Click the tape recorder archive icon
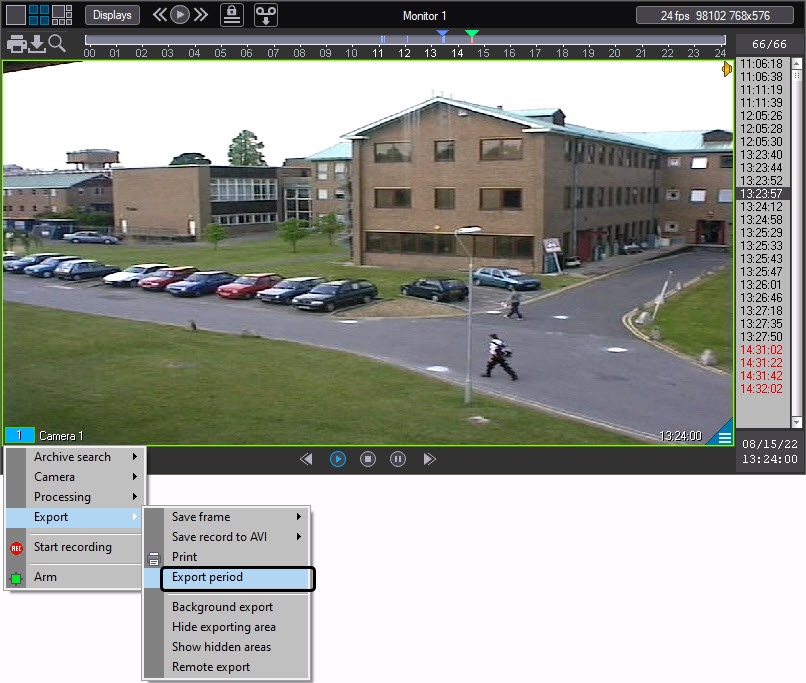 [x=265, y=15]
